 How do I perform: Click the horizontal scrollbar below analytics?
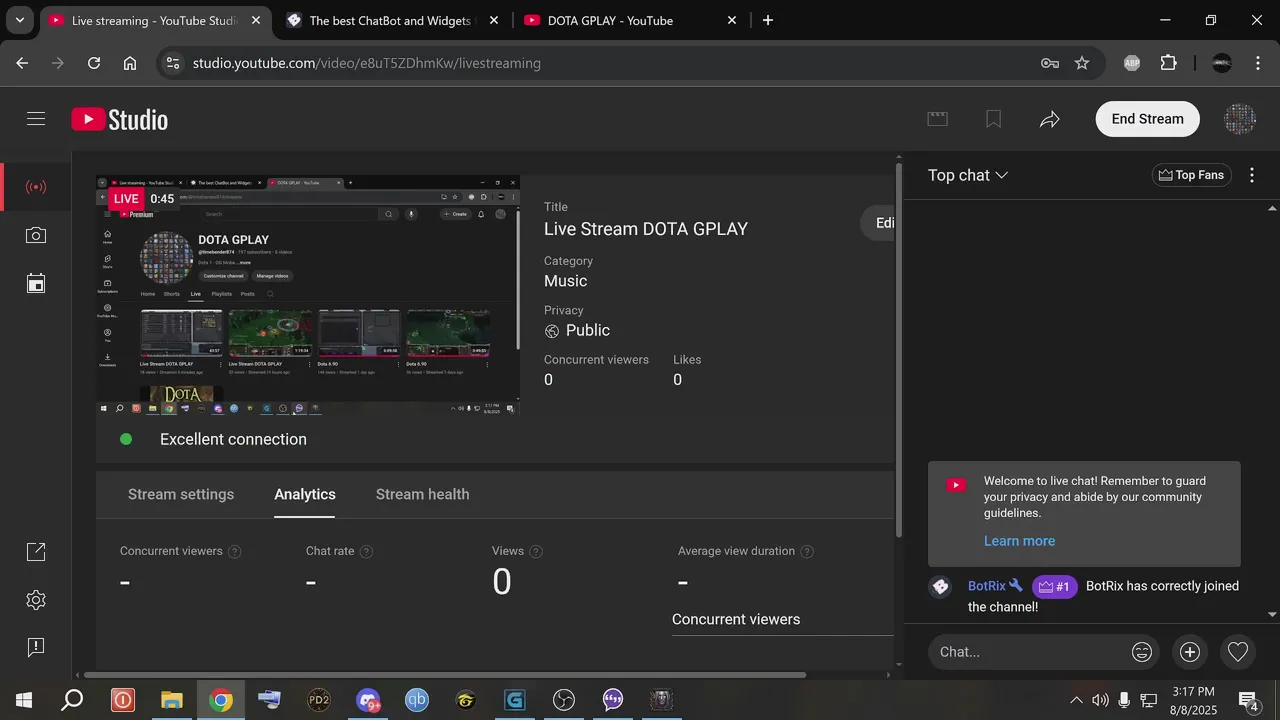tap(445, 675)
